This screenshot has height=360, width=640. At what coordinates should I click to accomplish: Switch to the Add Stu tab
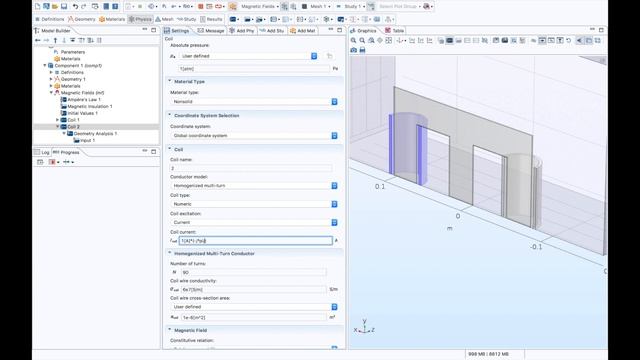(x=271, y=31)
